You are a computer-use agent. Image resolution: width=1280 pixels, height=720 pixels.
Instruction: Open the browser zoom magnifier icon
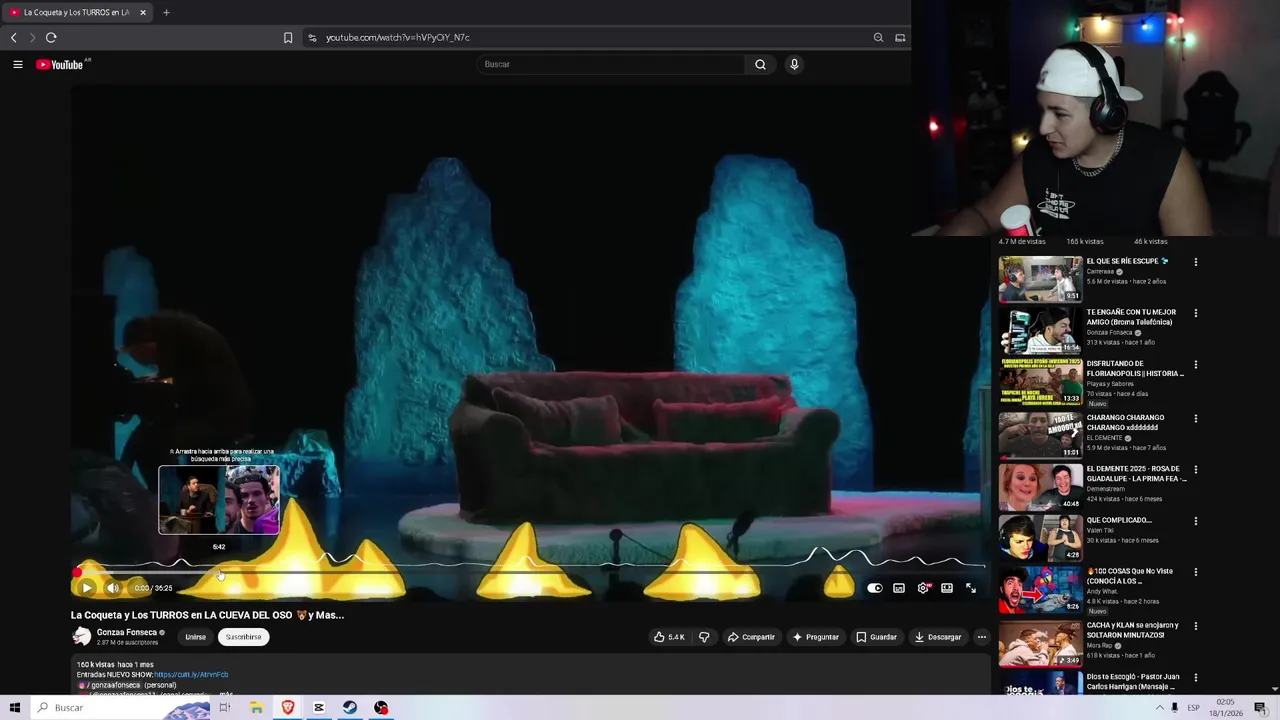point(878,37)
